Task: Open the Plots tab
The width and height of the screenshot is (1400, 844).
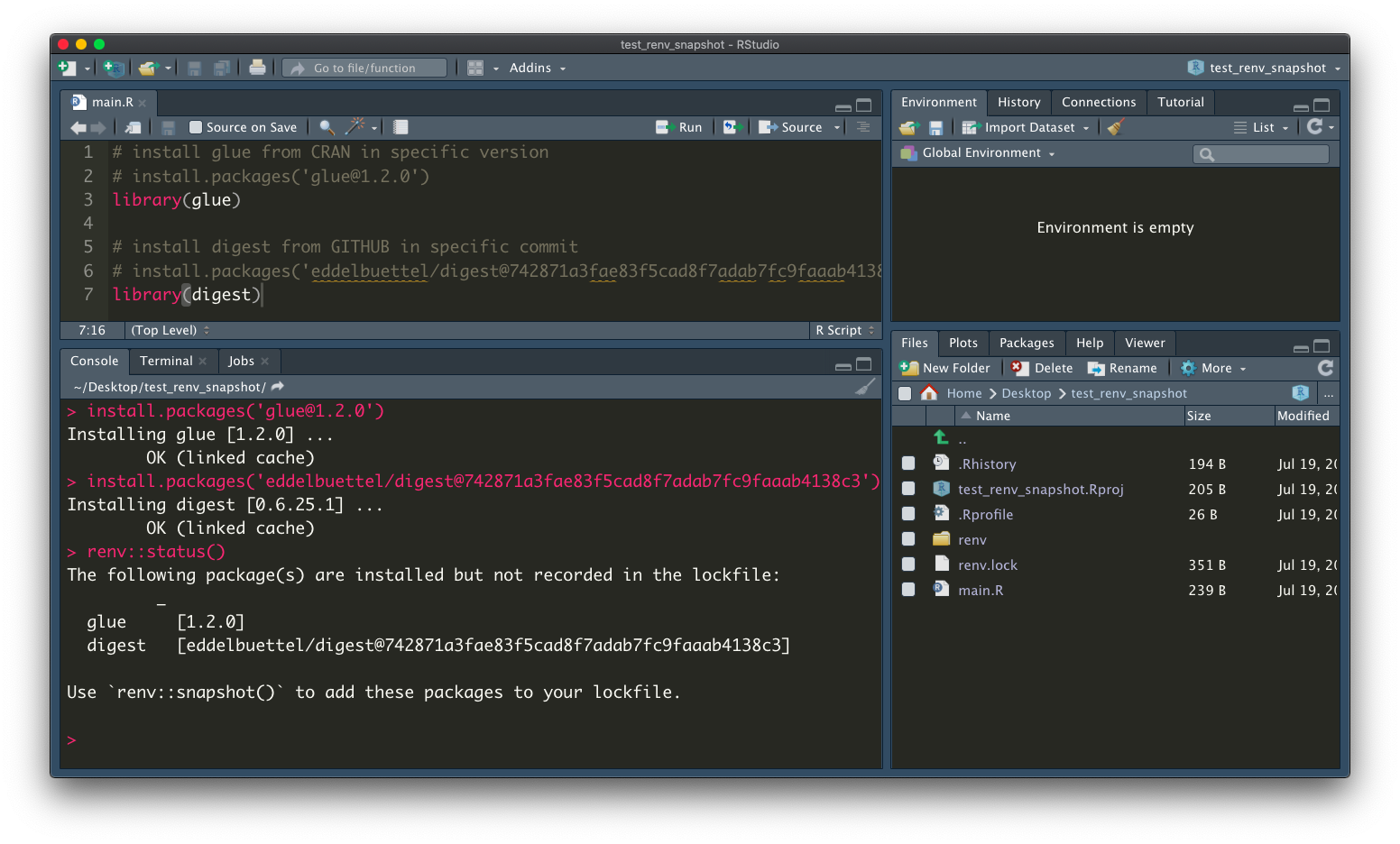Action: (x=962, y=343)
